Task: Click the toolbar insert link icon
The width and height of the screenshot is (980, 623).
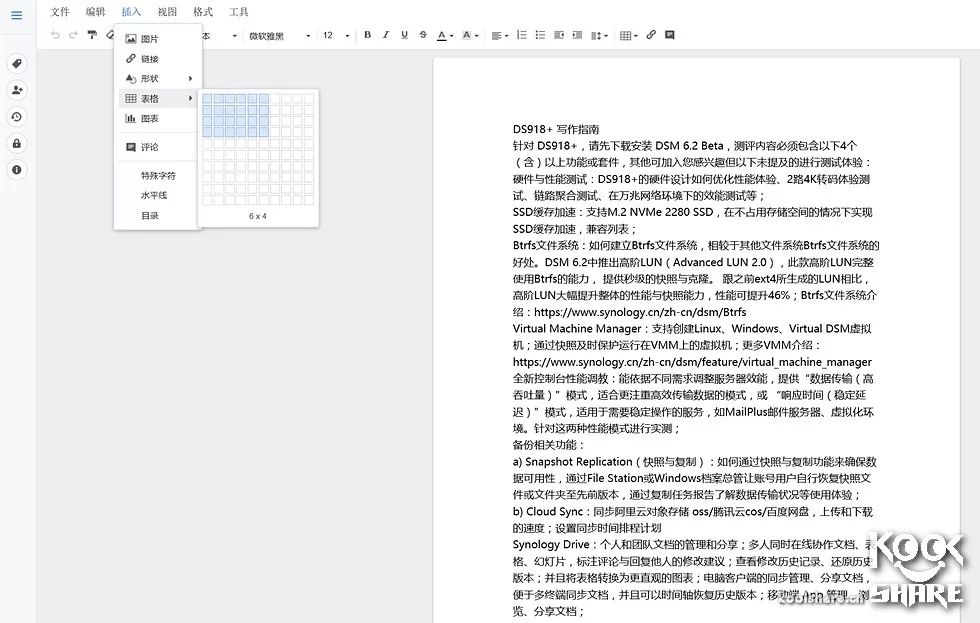Action: 651,35
